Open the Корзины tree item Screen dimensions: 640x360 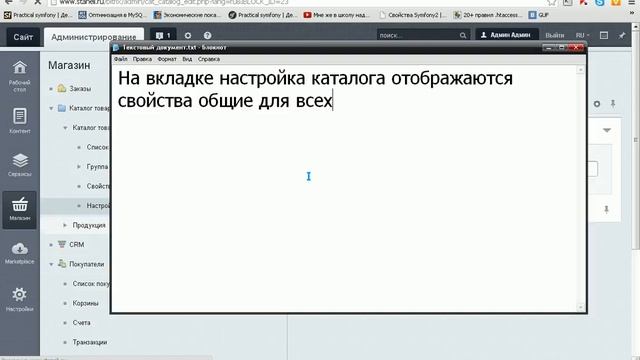[86, 303]
